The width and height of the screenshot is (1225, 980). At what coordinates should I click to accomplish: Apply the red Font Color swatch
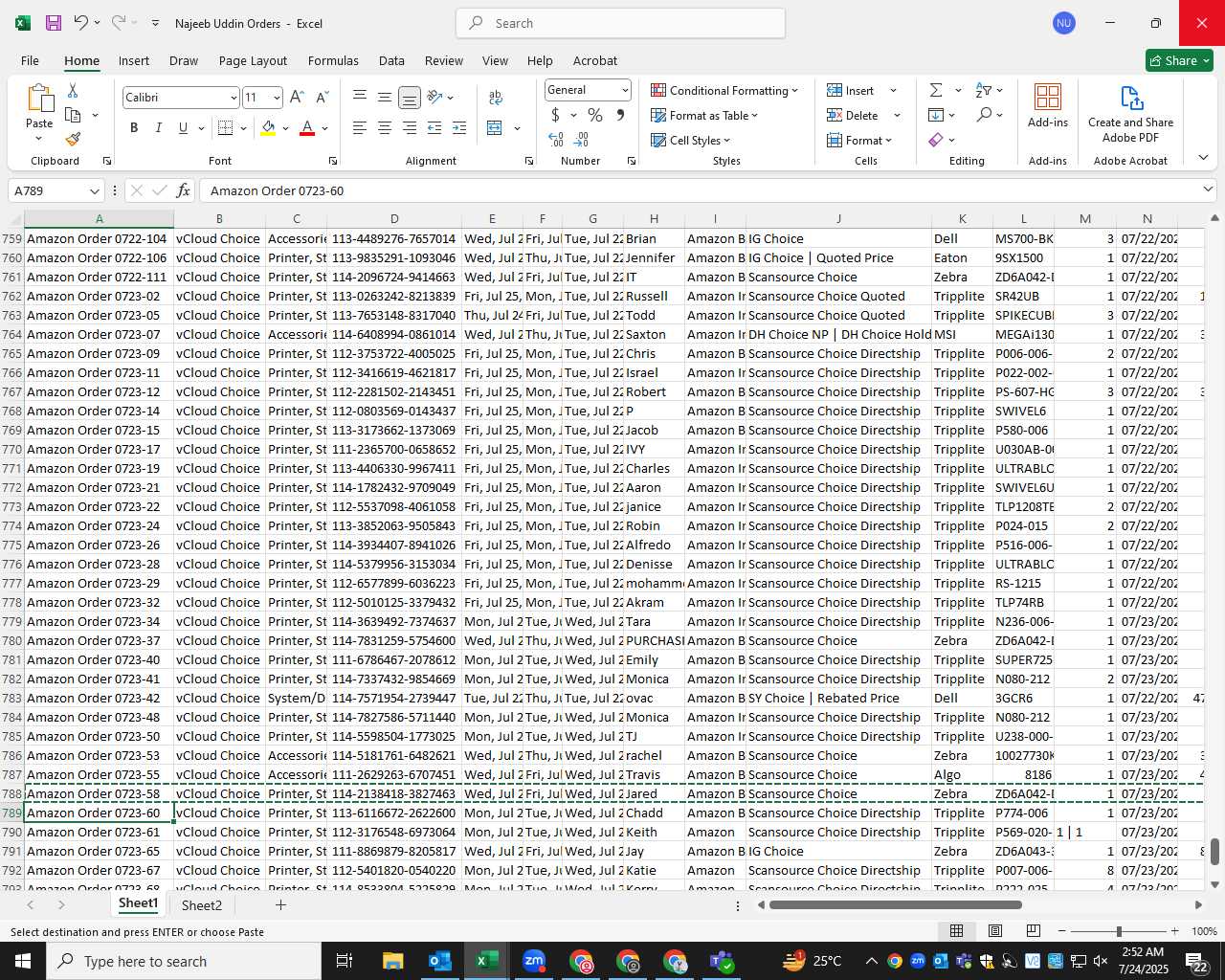pos(307,128)
